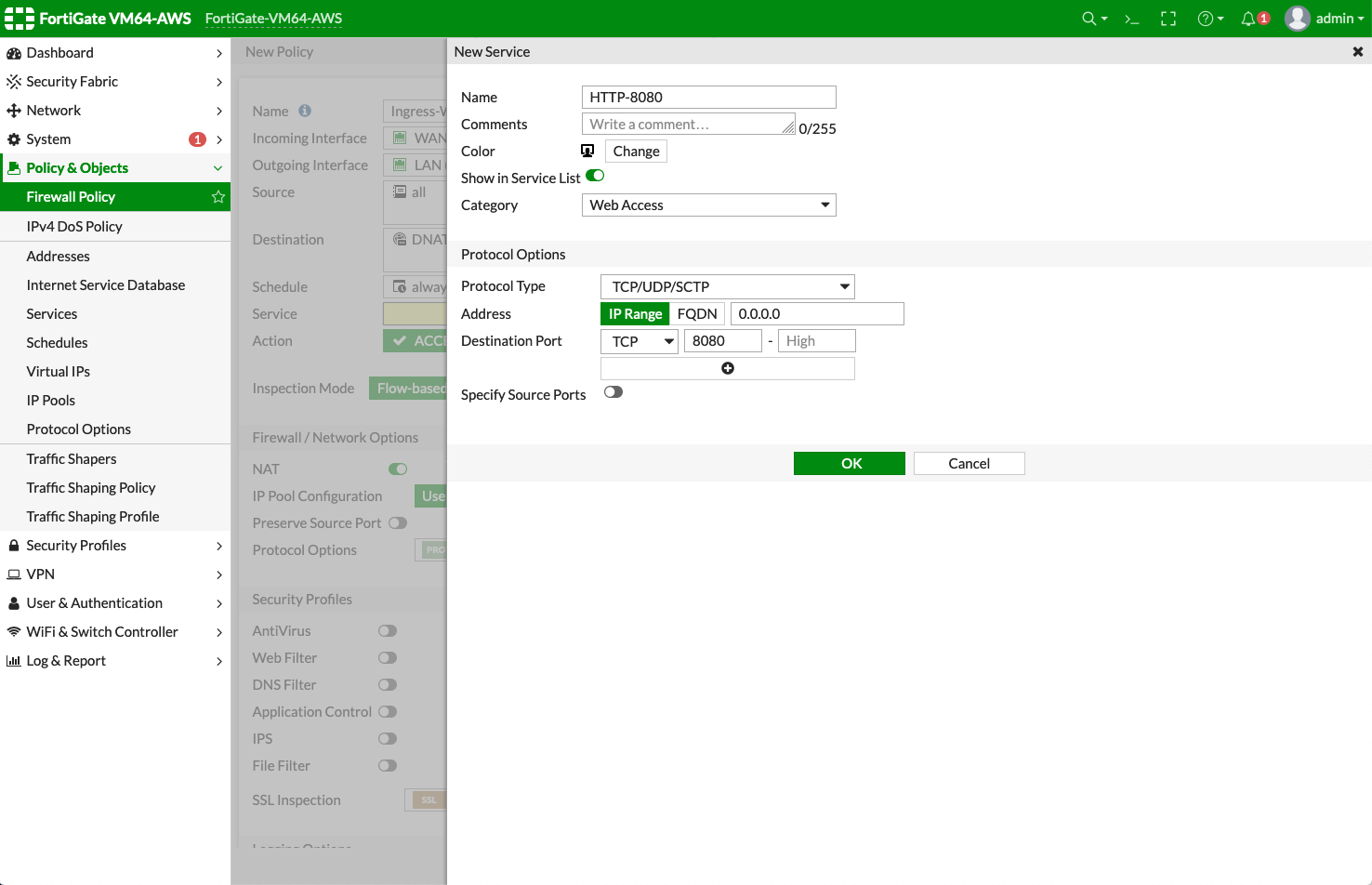Click the OK button to save the service
1372x885 pixels.
(849, 463)
